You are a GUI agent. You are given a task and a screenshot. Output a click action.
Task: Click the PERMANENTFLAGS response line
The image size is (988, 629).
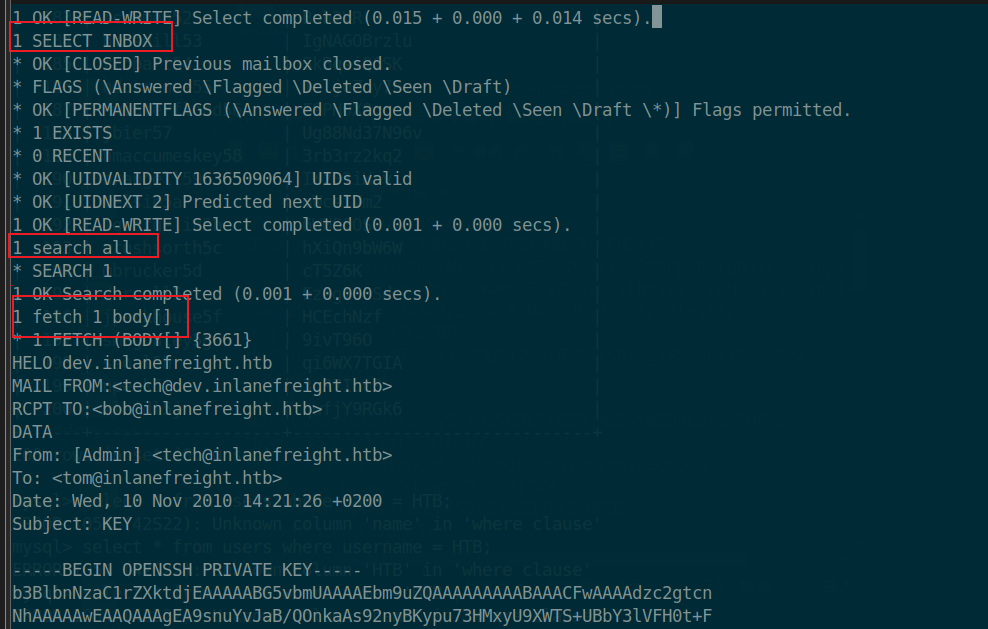(x=432, y=110)
